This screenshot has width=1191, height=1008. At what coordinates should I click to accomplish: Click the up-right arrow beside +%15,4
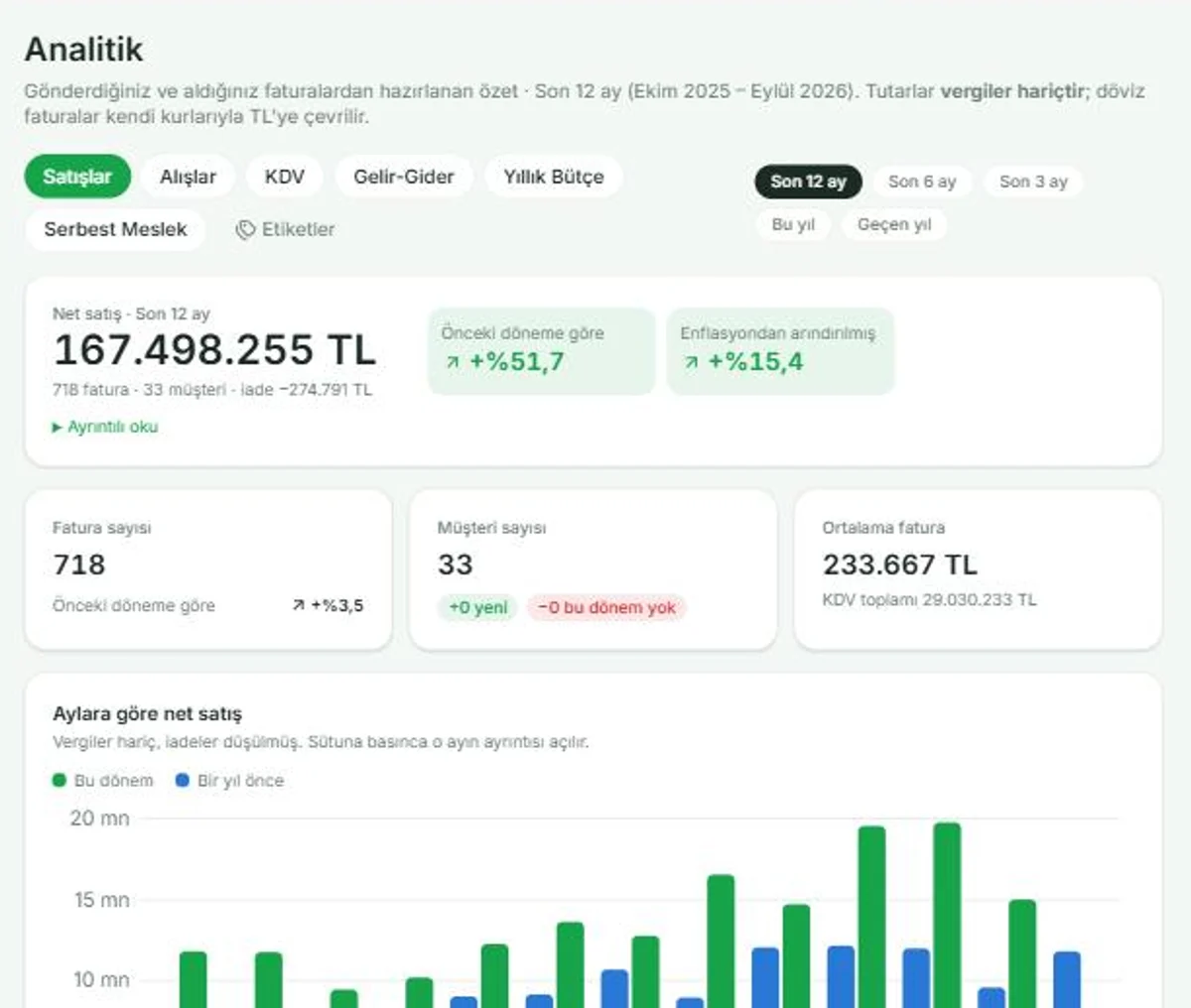[691, 363]
